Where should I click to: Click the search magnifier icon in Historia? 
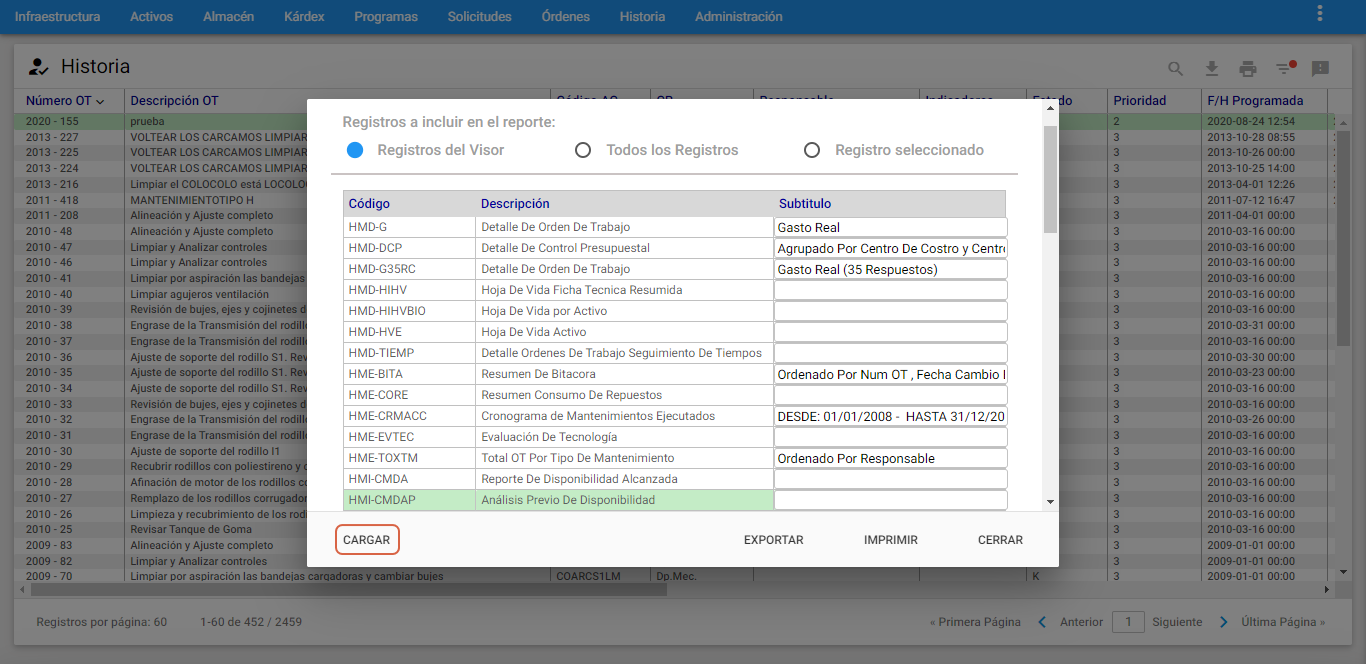[x=1176, y=69]
